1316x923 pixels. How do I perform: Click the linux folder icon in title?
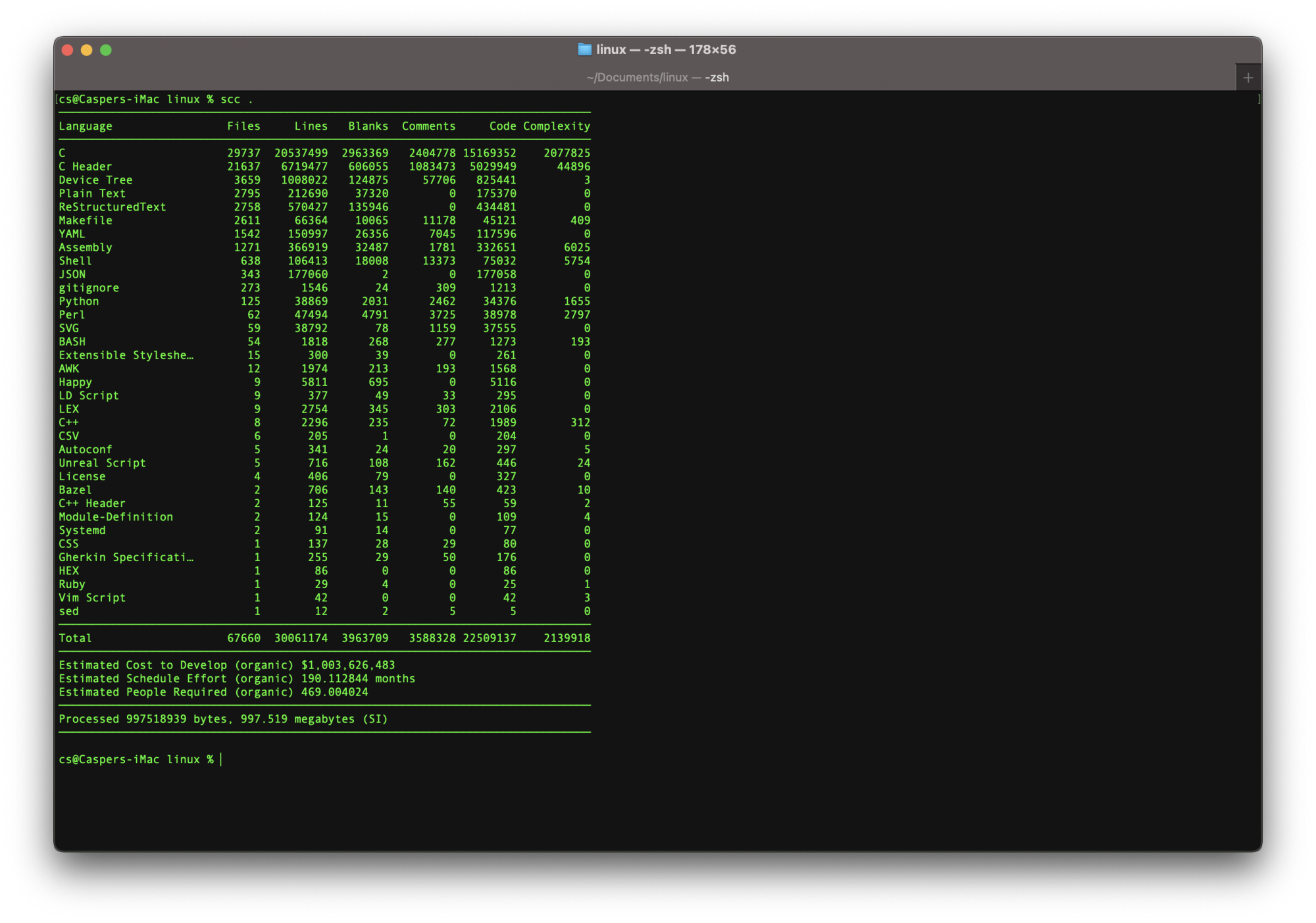pos(584,49)
